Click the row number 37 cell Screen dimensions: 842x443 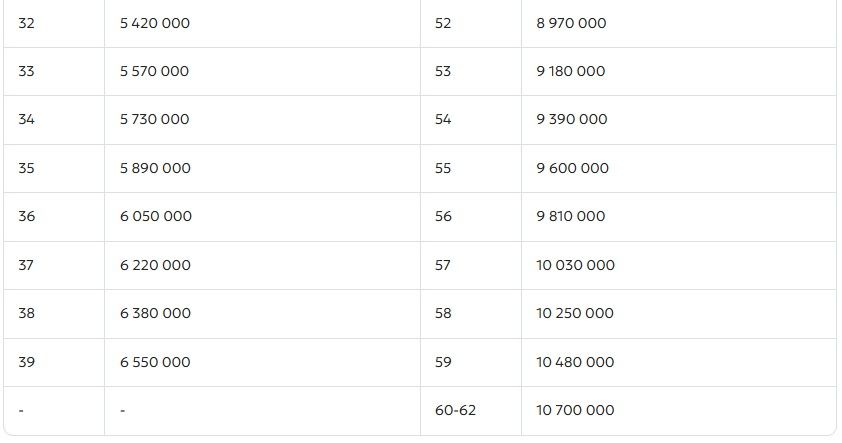pos(26,265)
